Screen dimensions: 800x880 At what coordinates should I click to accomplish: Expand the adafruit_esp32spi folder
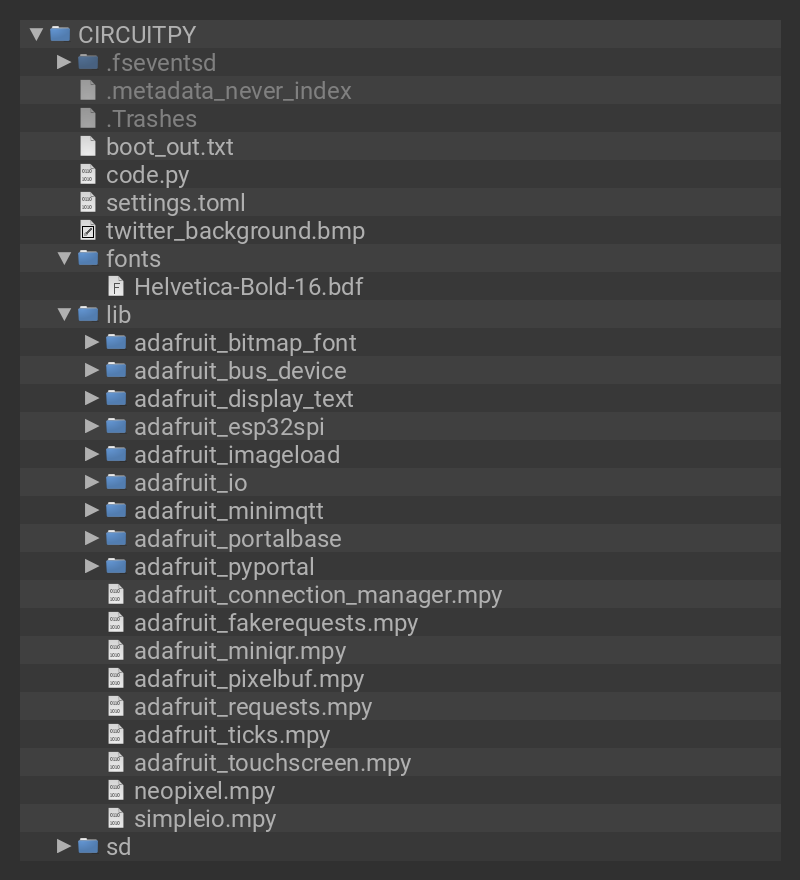point(92,427)
